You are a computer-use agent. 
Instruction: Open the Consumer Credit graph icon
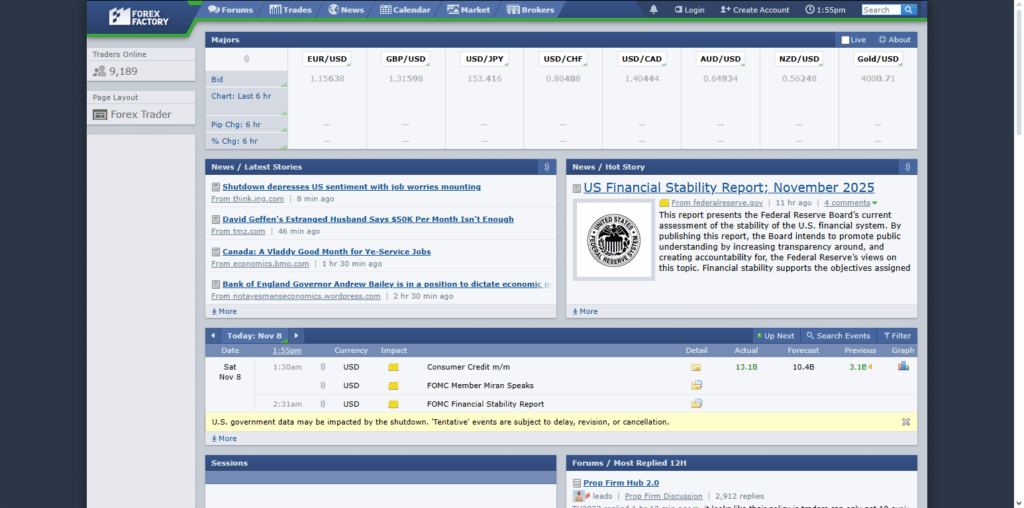903,367
